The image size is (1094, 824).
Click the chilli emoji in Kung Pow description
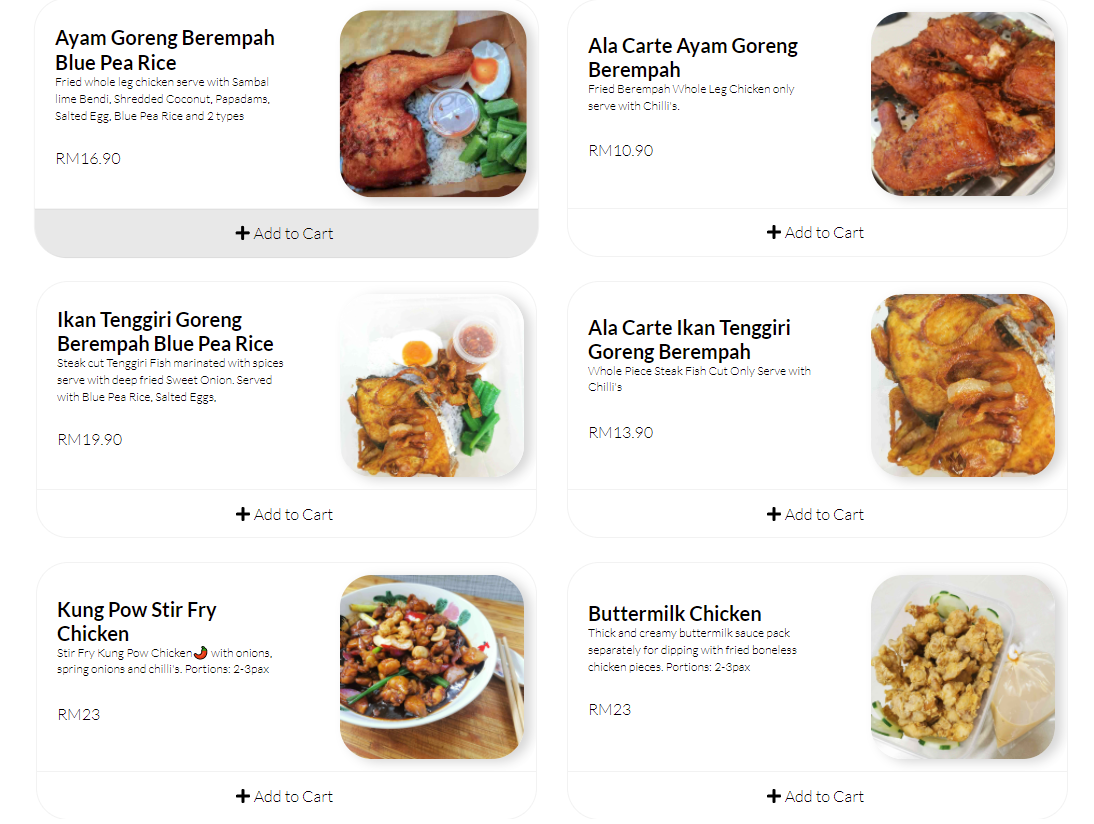[x=201, y=652]
